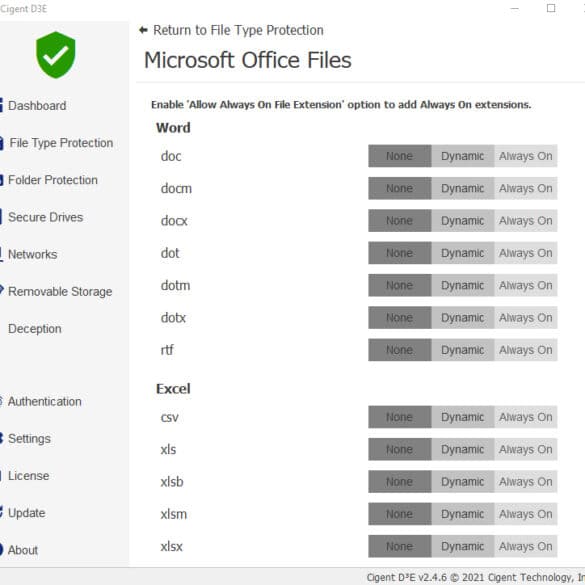This screenshot has height=585, width=585.
Task: Set xls protection to None
Action: [400, 449]
